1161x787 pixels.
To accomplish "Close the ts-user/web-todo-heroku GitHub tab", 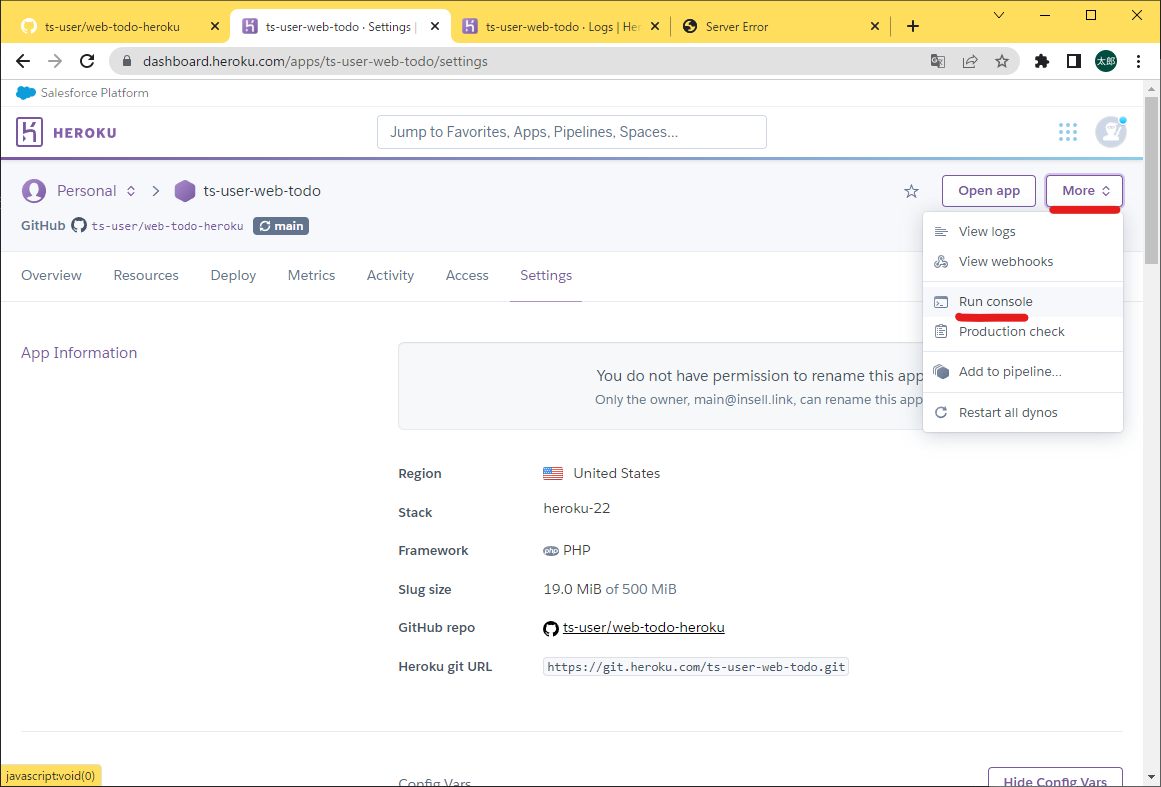I will pos(215,27).
